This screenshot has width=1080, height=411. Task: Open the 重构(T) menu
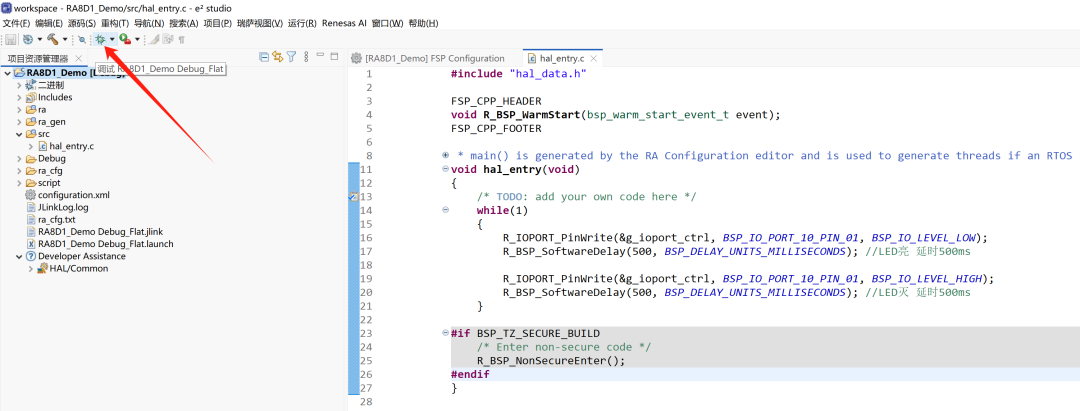coord(115,23)
